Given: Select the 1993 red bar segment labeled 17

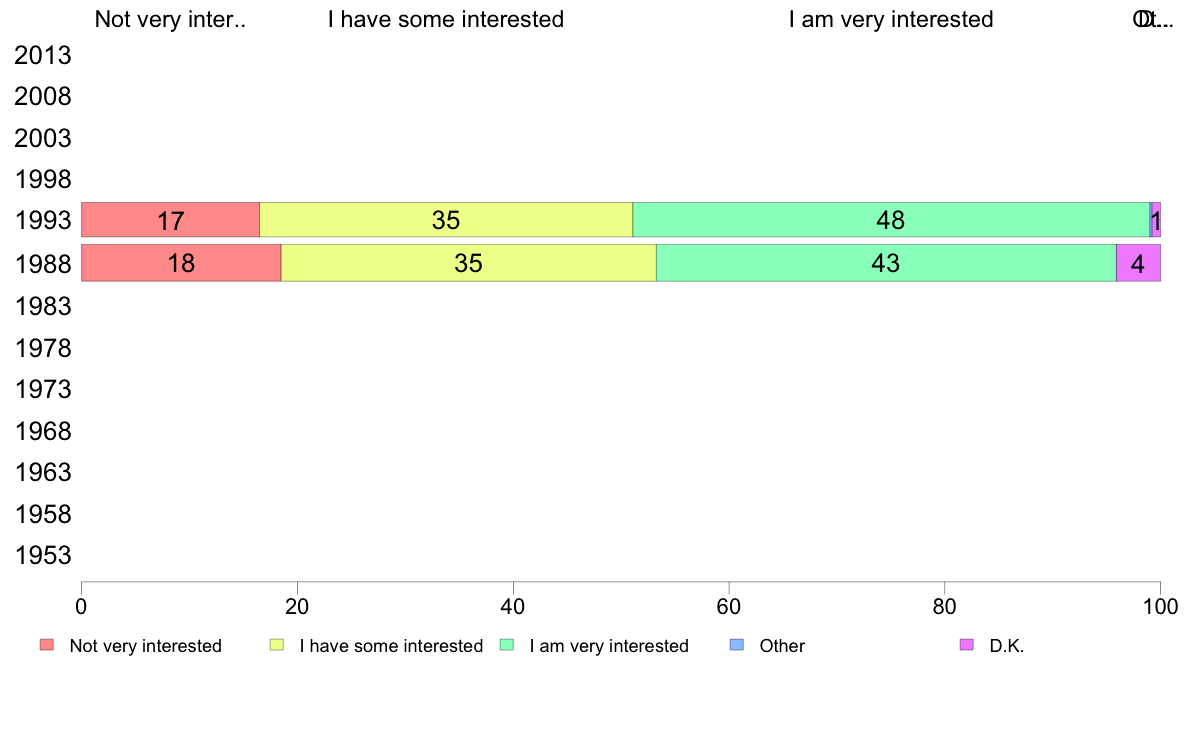Looking at the screenshot, I should [170, 220].
